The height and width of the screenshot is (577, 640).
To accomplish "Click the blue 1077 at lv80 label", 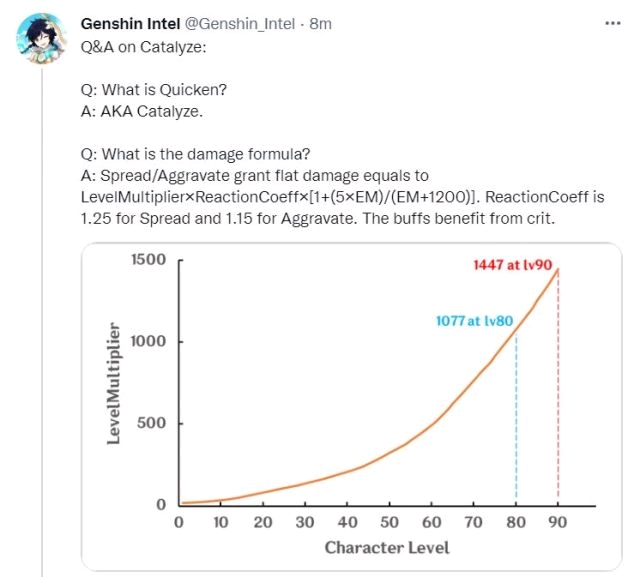I will (x=474, y=321).
